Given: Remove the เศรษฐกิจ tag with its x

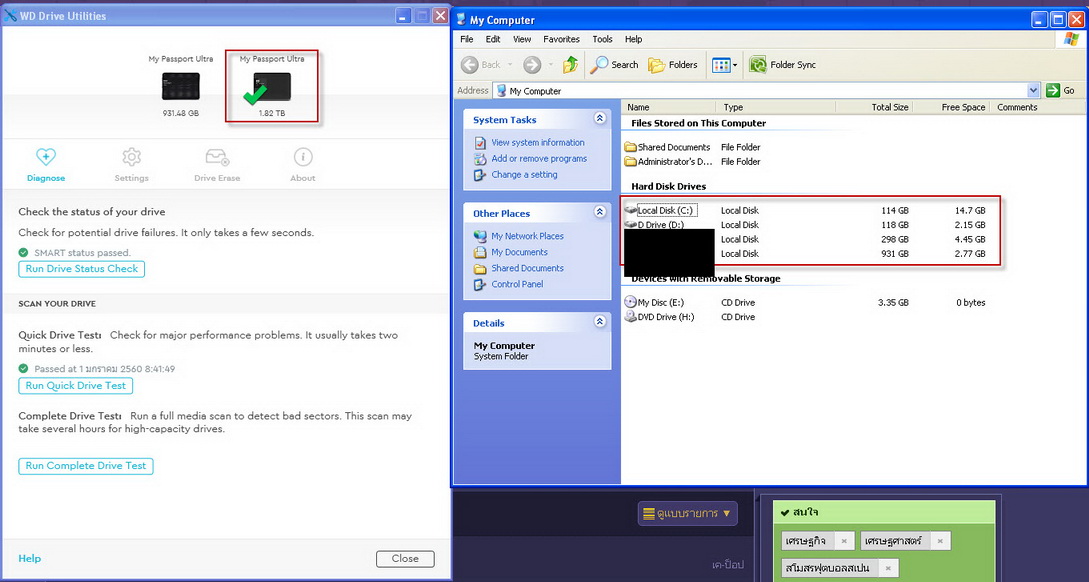Looking at the screenshot, I should click(x=844, y=541).
